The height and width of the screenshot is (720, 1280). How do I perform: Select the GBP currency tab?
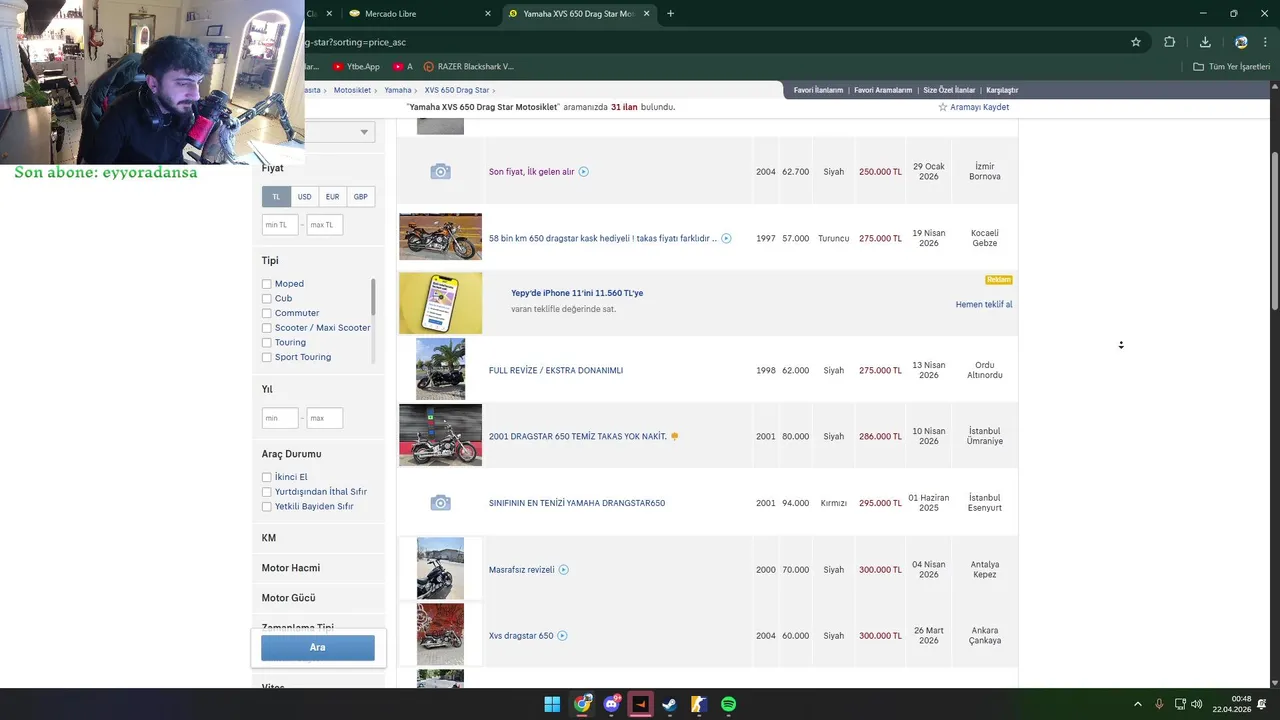(x=360, y=197)
